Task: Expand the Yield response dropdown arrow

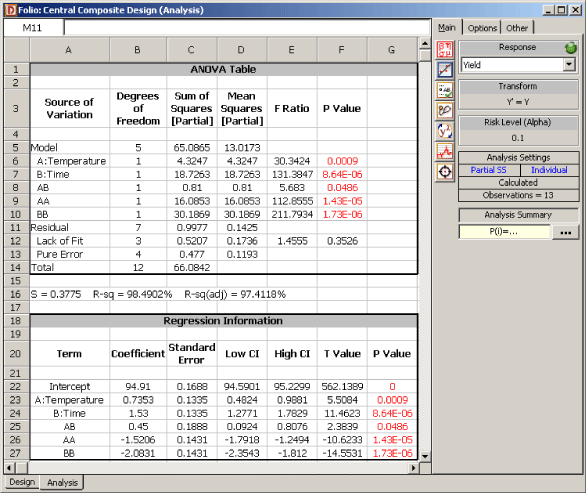Action: click(x=569, y=65)
